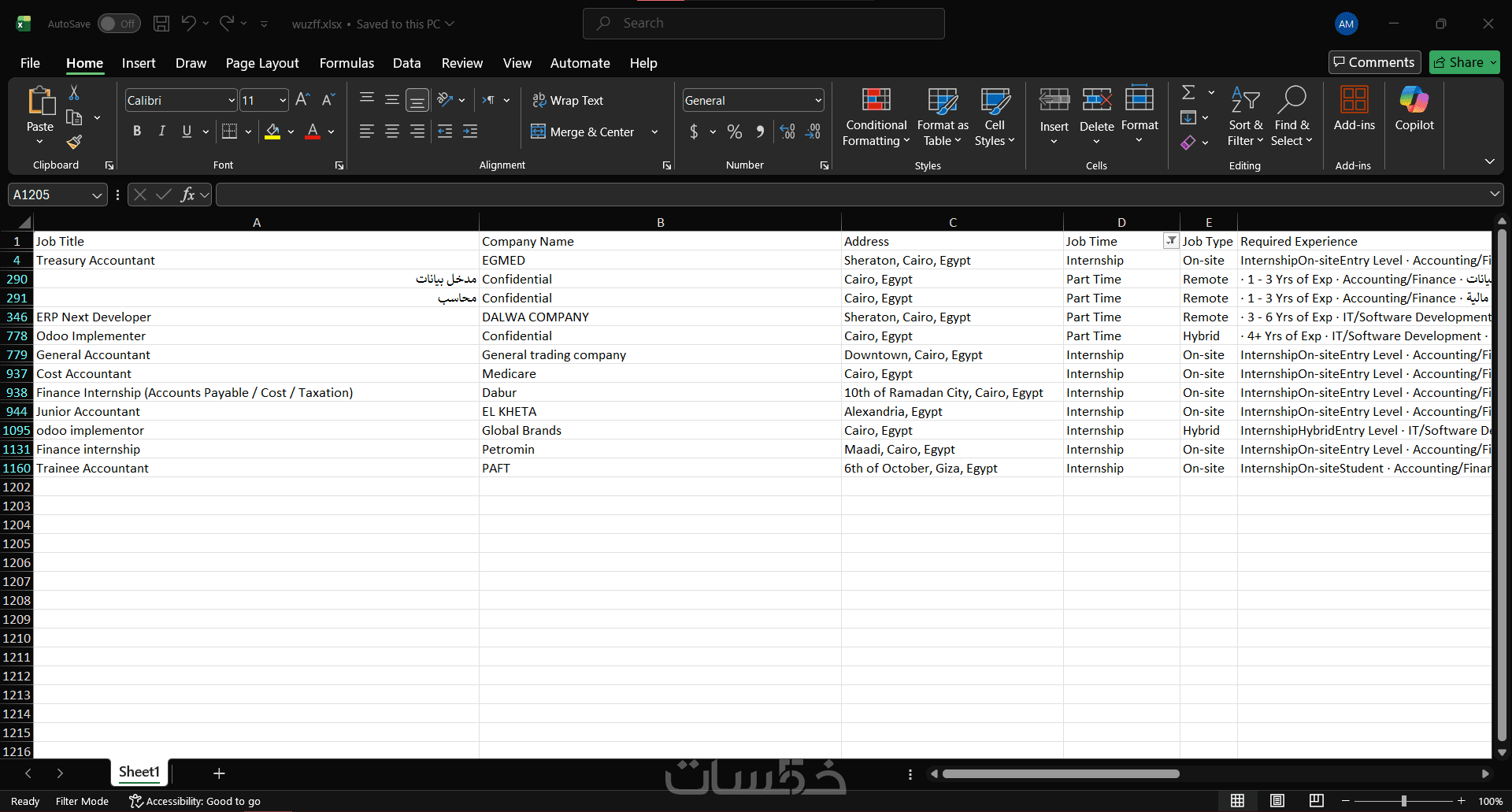The image size is (1512, 812).
Task: Open the font name dropdown
Action: pos(232,100)
